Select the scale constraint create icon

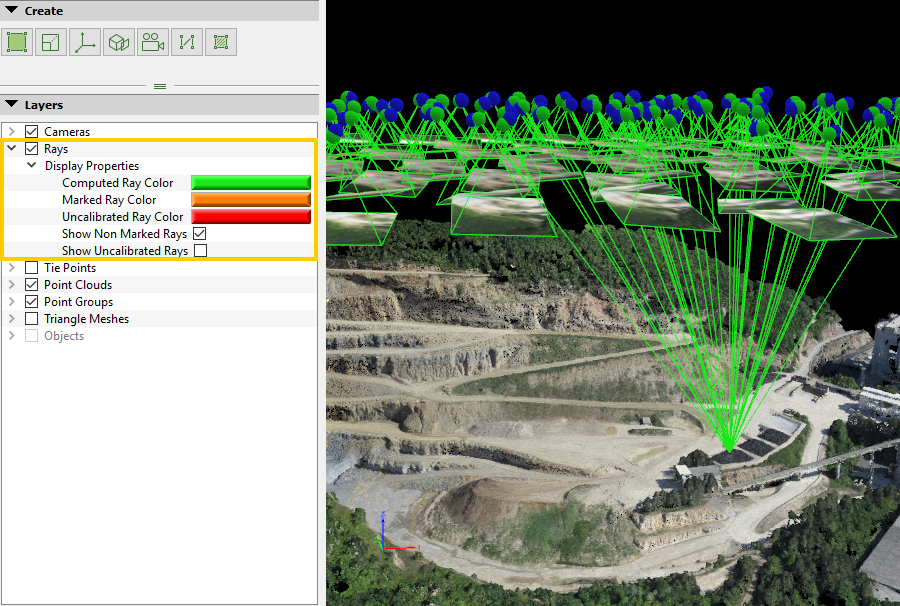(51, 42)
